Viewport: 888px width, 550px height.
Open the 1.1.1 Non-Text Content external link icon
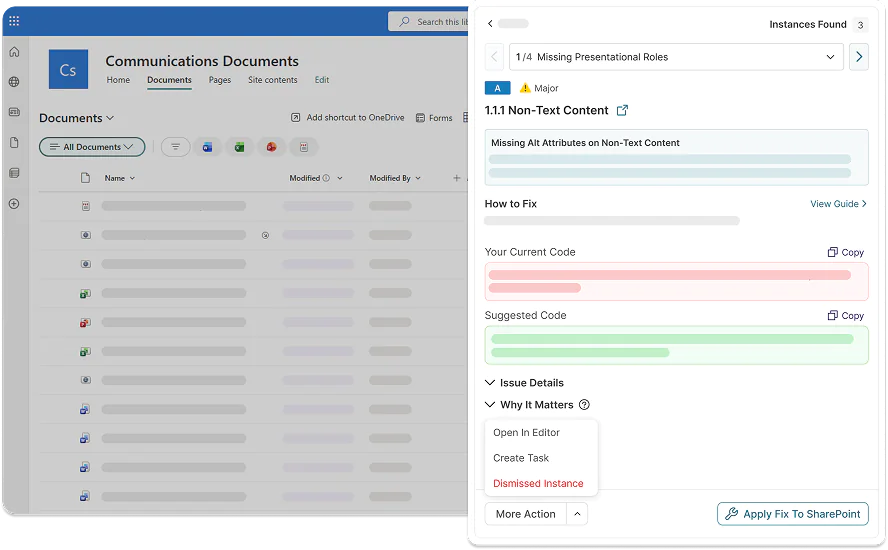point(622,110)
